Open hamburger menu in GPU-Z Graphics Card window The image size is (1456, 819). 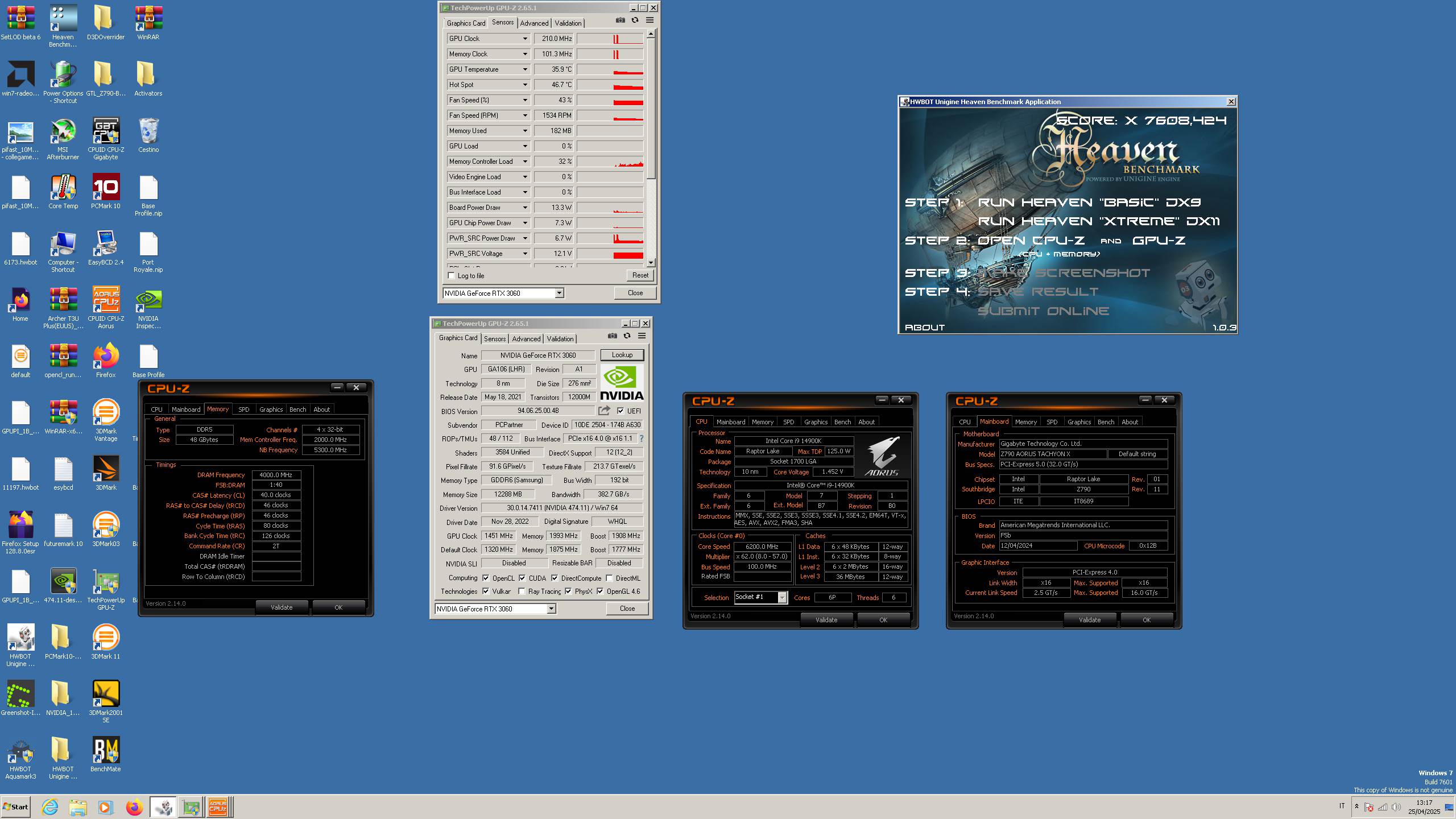click(x=642, y=336)
